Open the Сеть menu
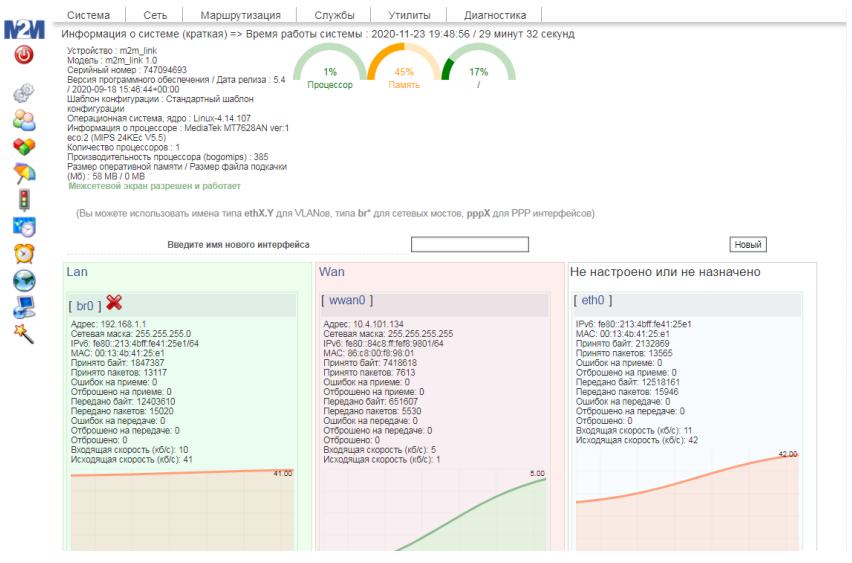This screenshot has height=563, width=852. (x=155, y=15)
